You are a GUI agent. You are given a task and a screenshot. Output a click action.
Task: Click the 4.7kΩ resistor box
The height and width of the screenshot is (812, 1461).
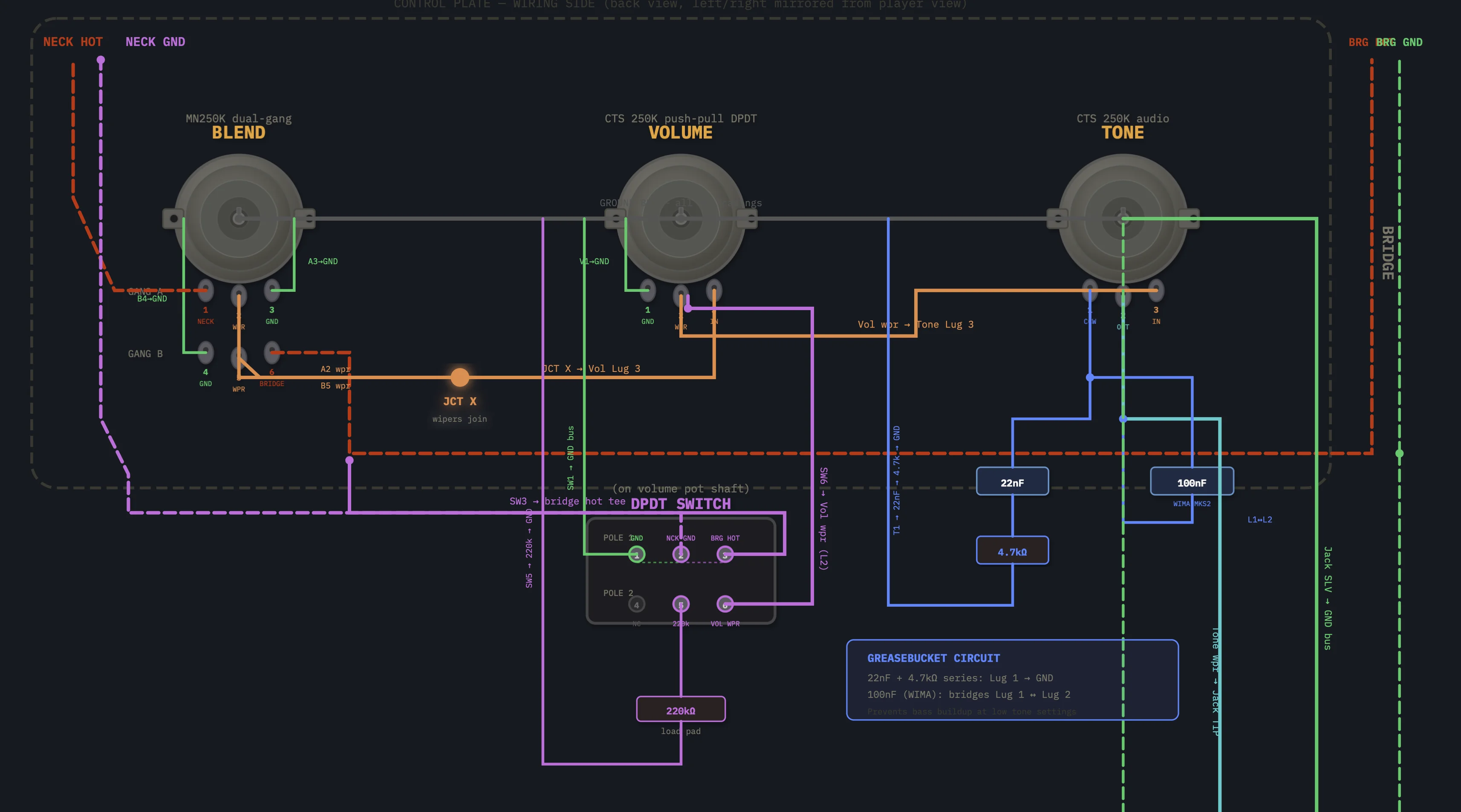[x=1012, y=550]
